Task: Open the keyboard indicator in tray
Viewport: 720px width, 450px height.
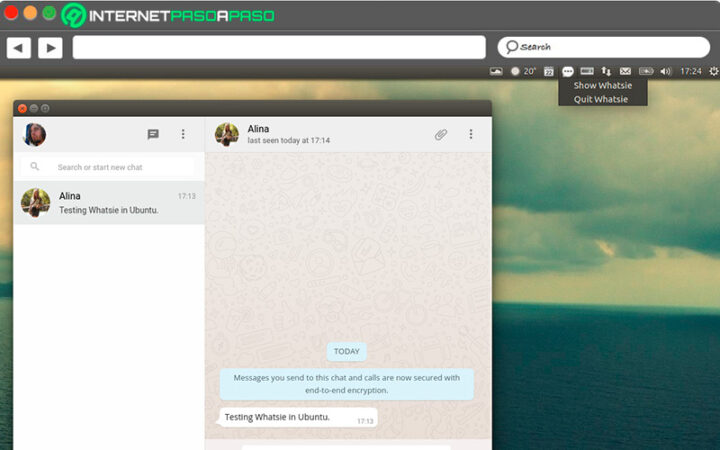Action: pyautogui.click(x=587, y=72)
